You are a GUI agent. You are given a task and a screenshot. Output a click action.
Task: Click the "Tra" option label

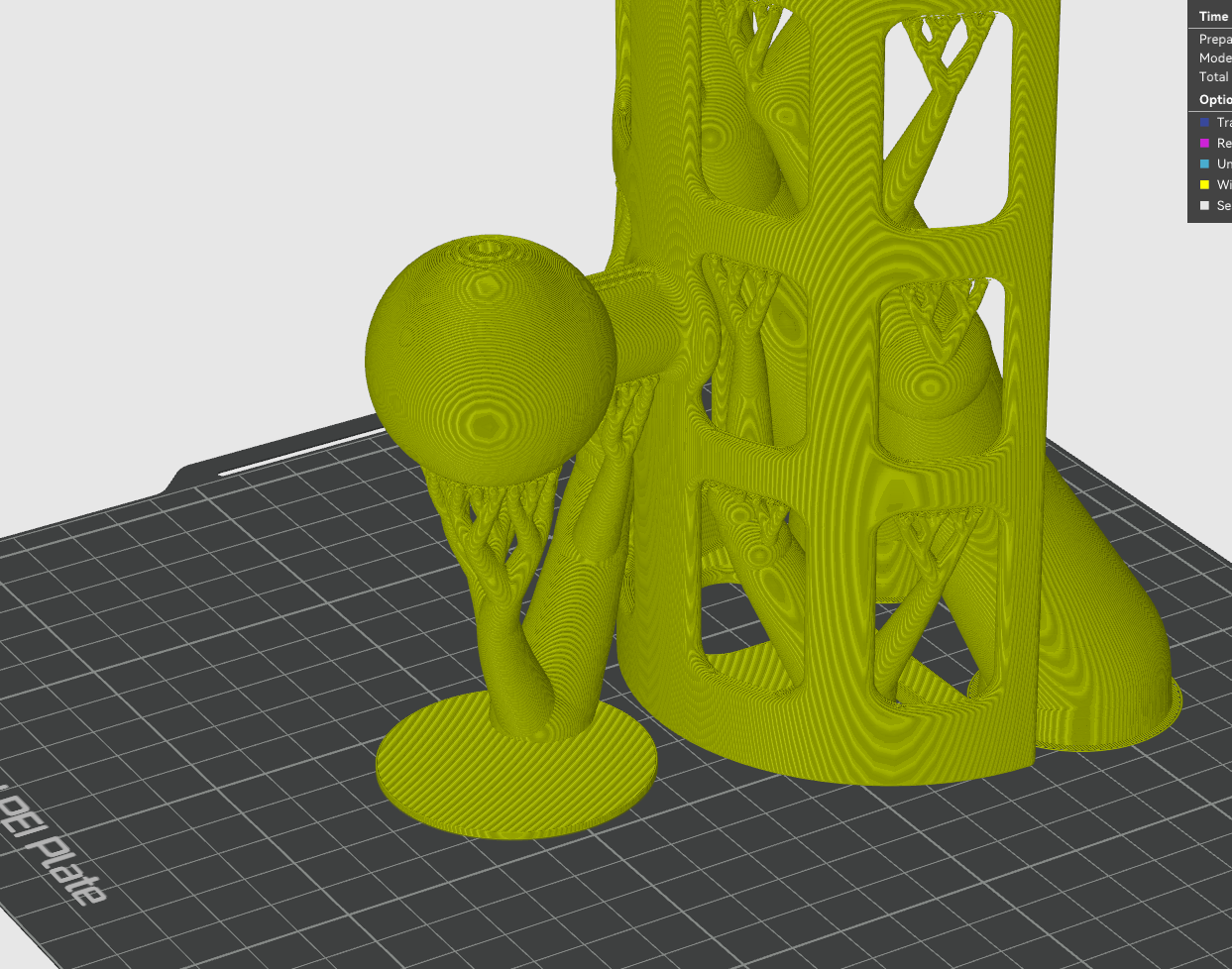pyautogui.click(x=1224, y=122)
